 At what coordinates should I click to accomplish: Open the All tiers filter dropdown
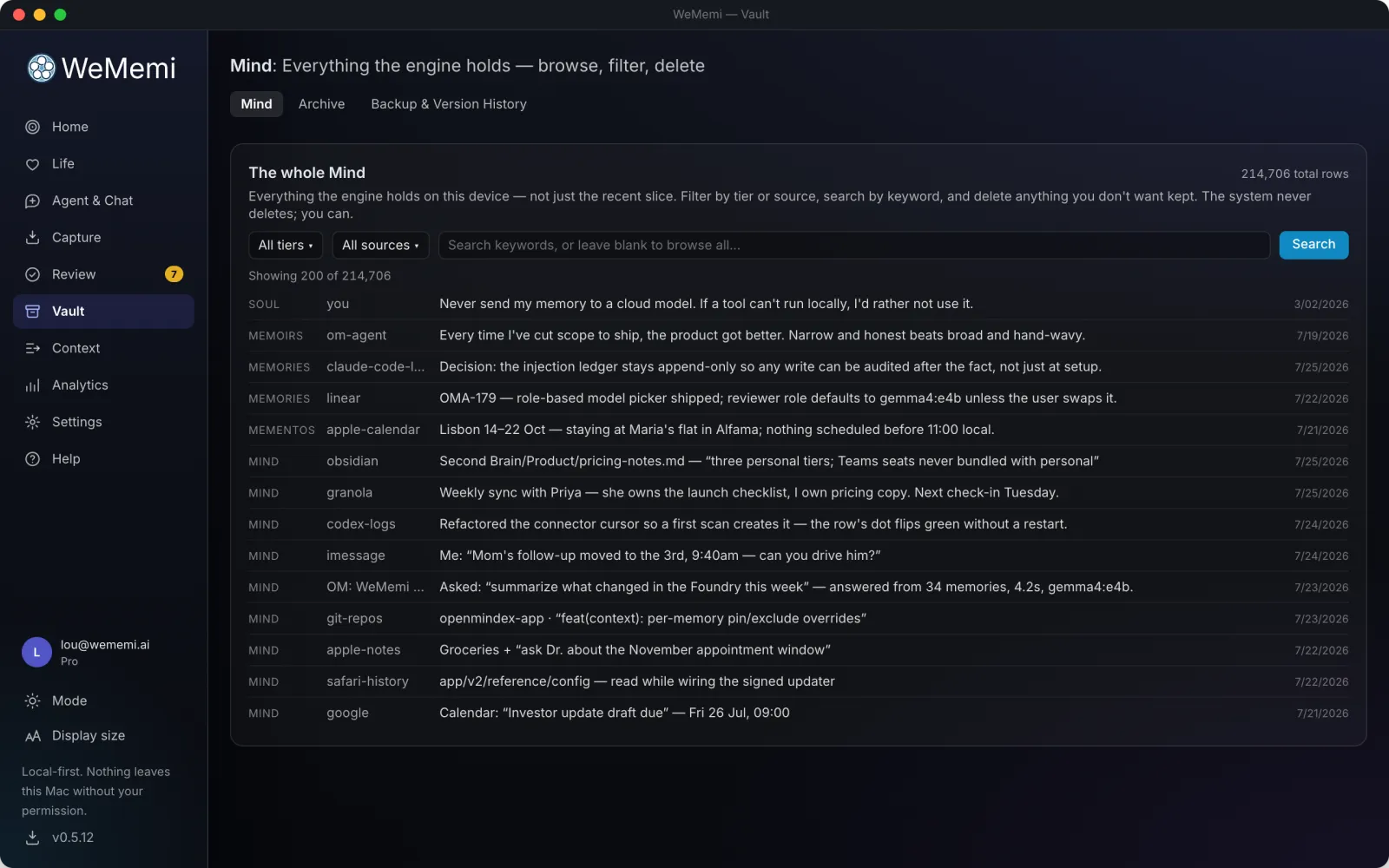coord(286,245)
